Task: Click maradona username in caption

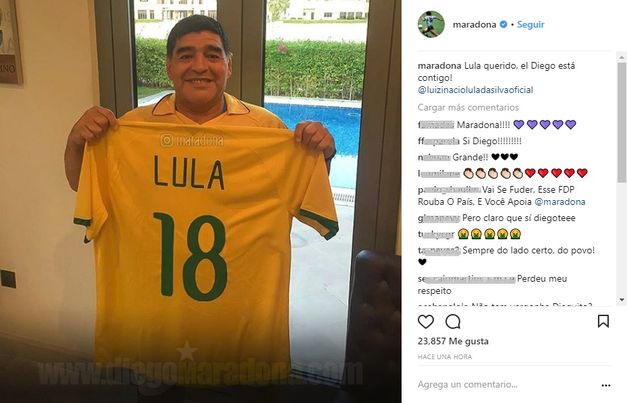Action: pos(439,66)
